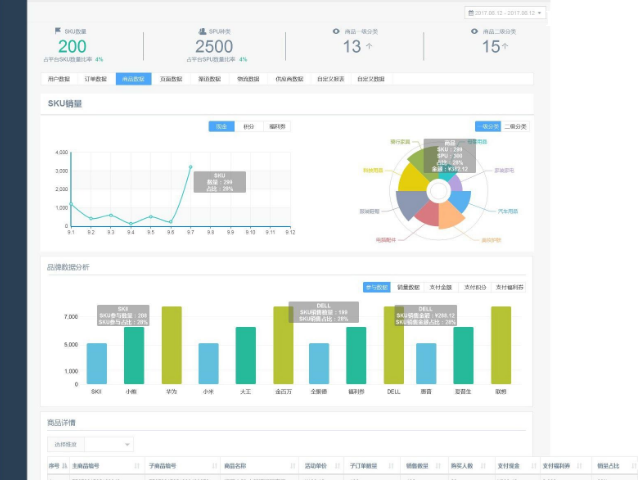Toggle the 一级分类 pie chart view

pyautogui.click(x=487, y=127)
